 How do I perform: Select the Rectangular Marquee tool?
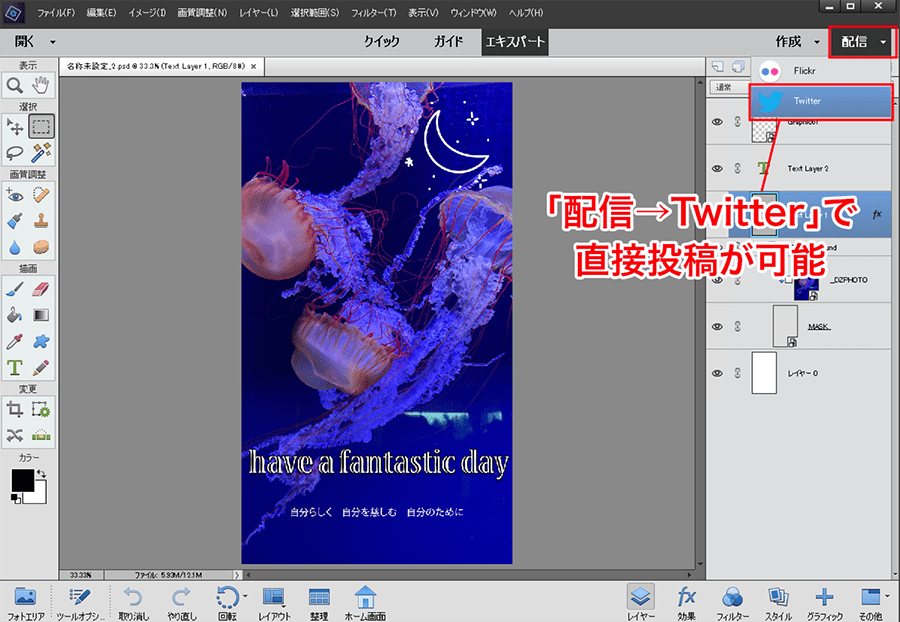click(41, 126)
